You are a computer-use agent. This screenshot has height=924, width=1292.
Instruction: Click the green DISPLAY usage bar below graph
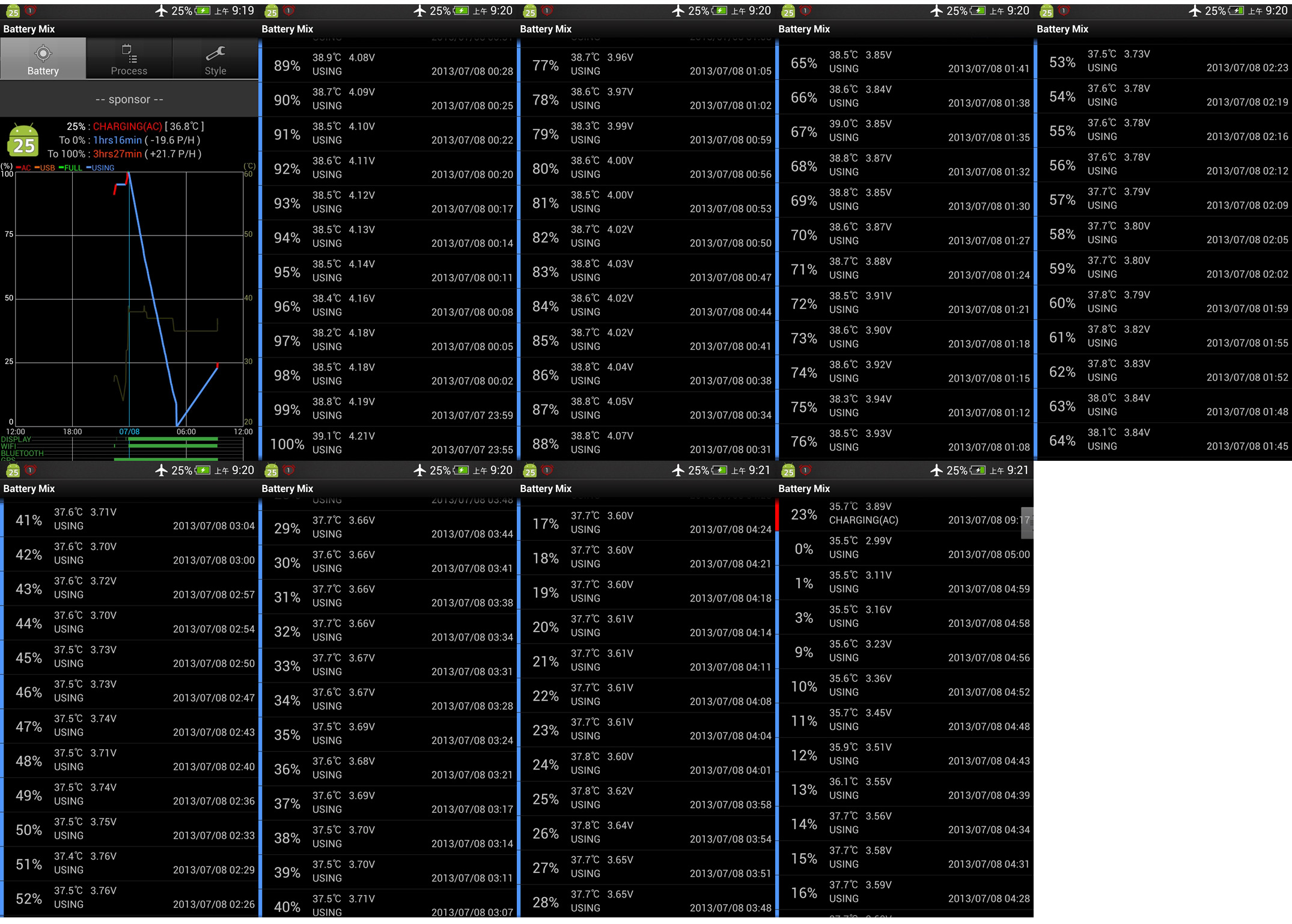click(173, 439)
